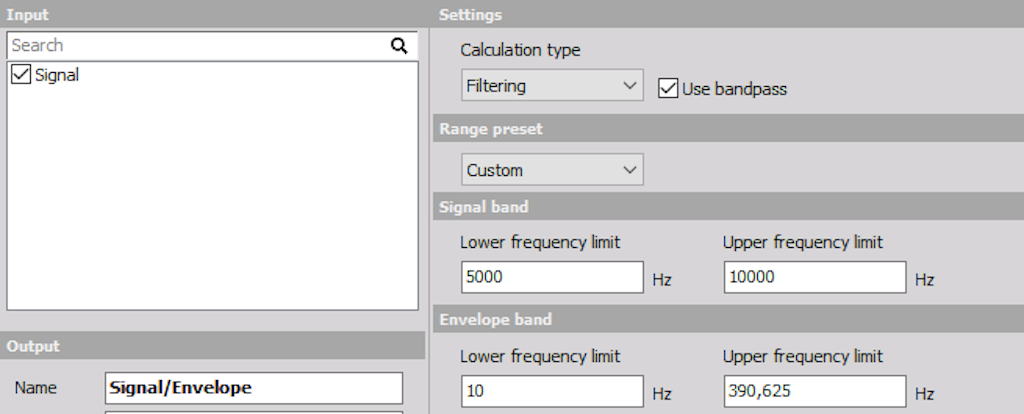This screenshot has width=1024, height=414.
Task: Edit Signal band lower frequency limit field
Action: coord(552,277)
